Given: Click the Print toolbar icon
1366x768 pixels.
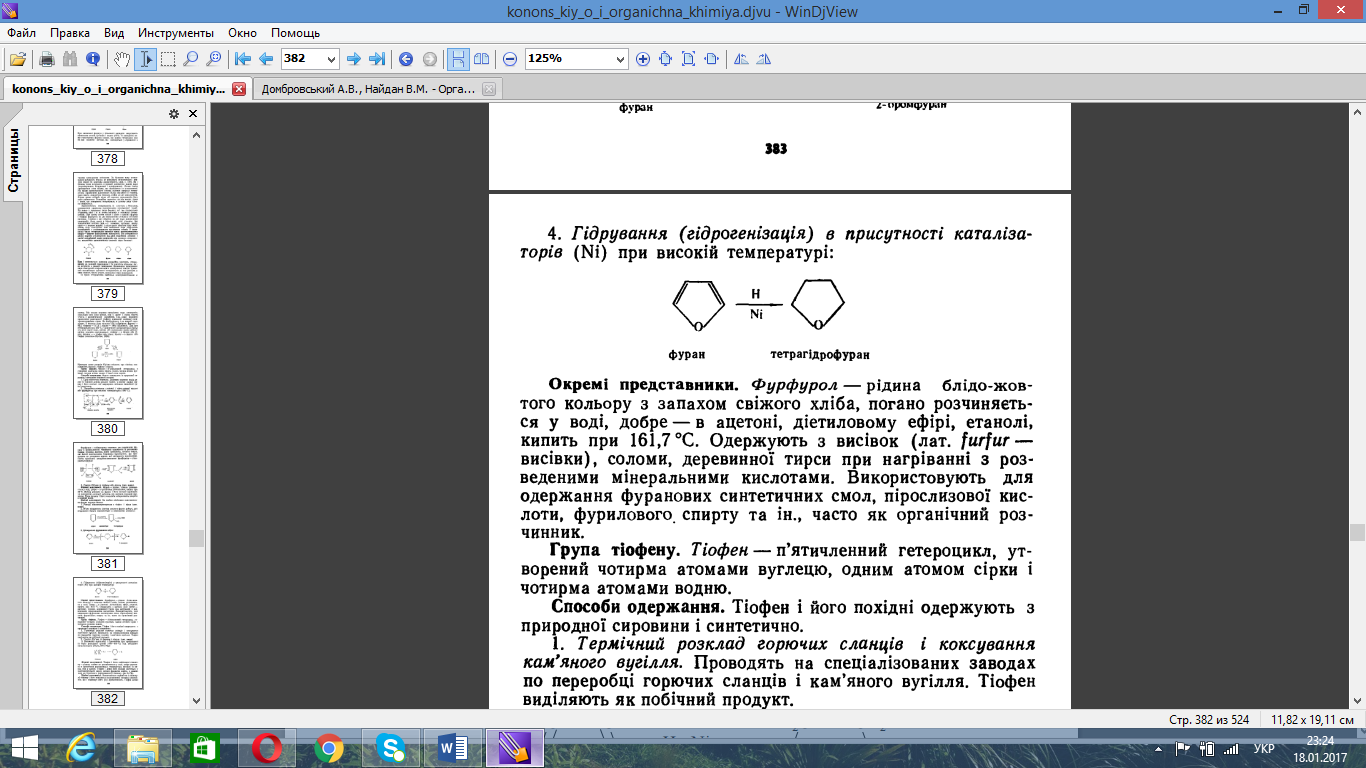Looking at the screenshot, I should [x=46, y=59].
